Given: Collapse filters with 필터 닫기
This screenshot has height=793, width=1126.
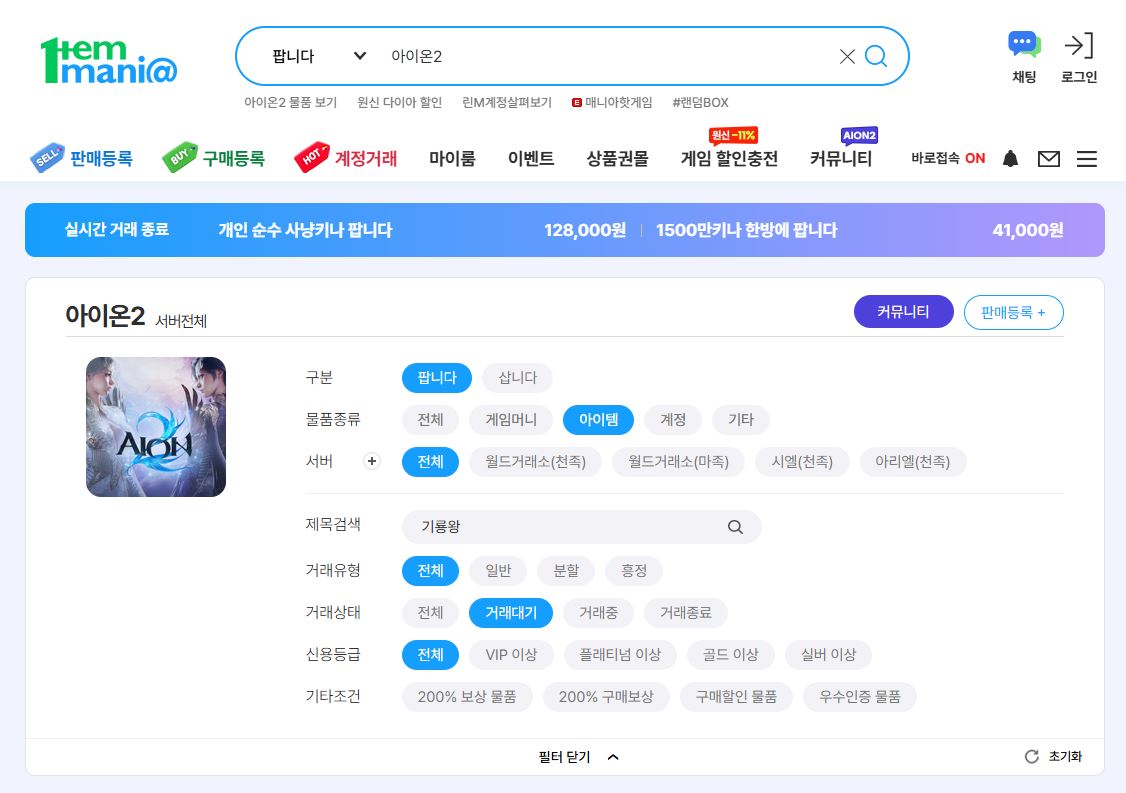Looking at the screenshot, I should click(x=578, y=757).
